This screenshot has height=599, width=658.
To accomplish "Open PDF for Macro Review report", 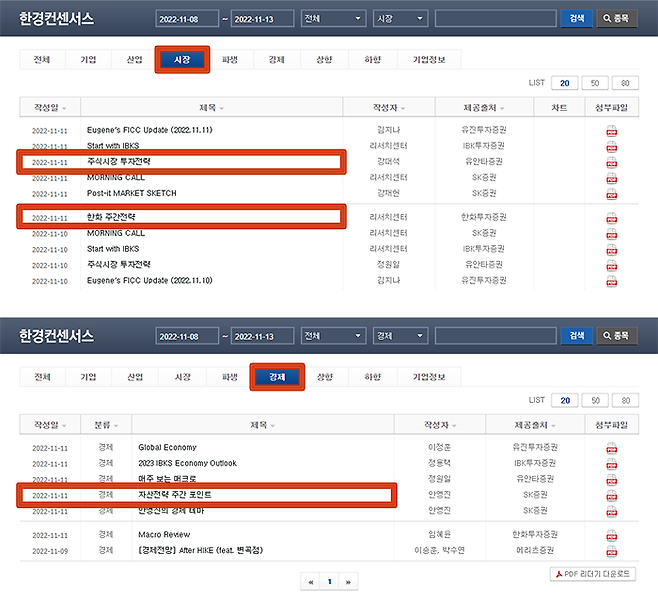I will 611,536.
